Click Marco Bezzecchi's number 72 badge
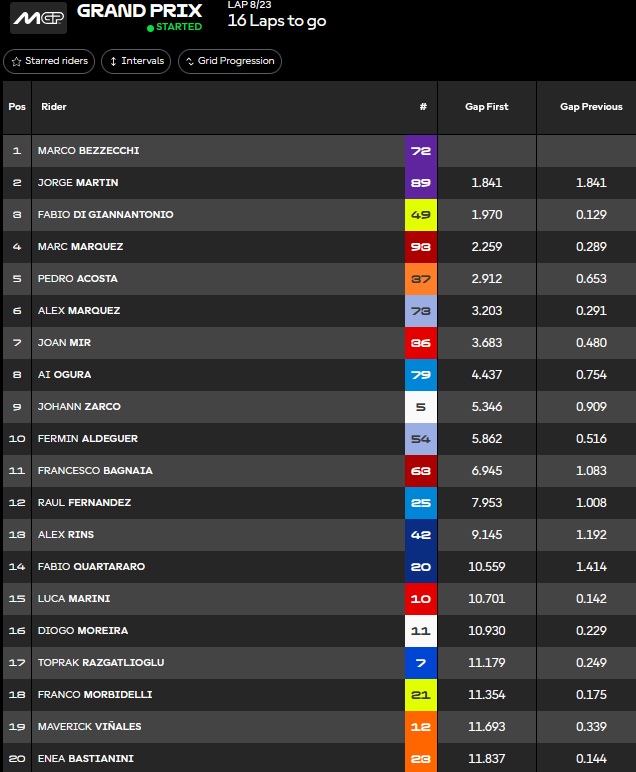The height and width of the screenshot is (772, 636). 421,151
